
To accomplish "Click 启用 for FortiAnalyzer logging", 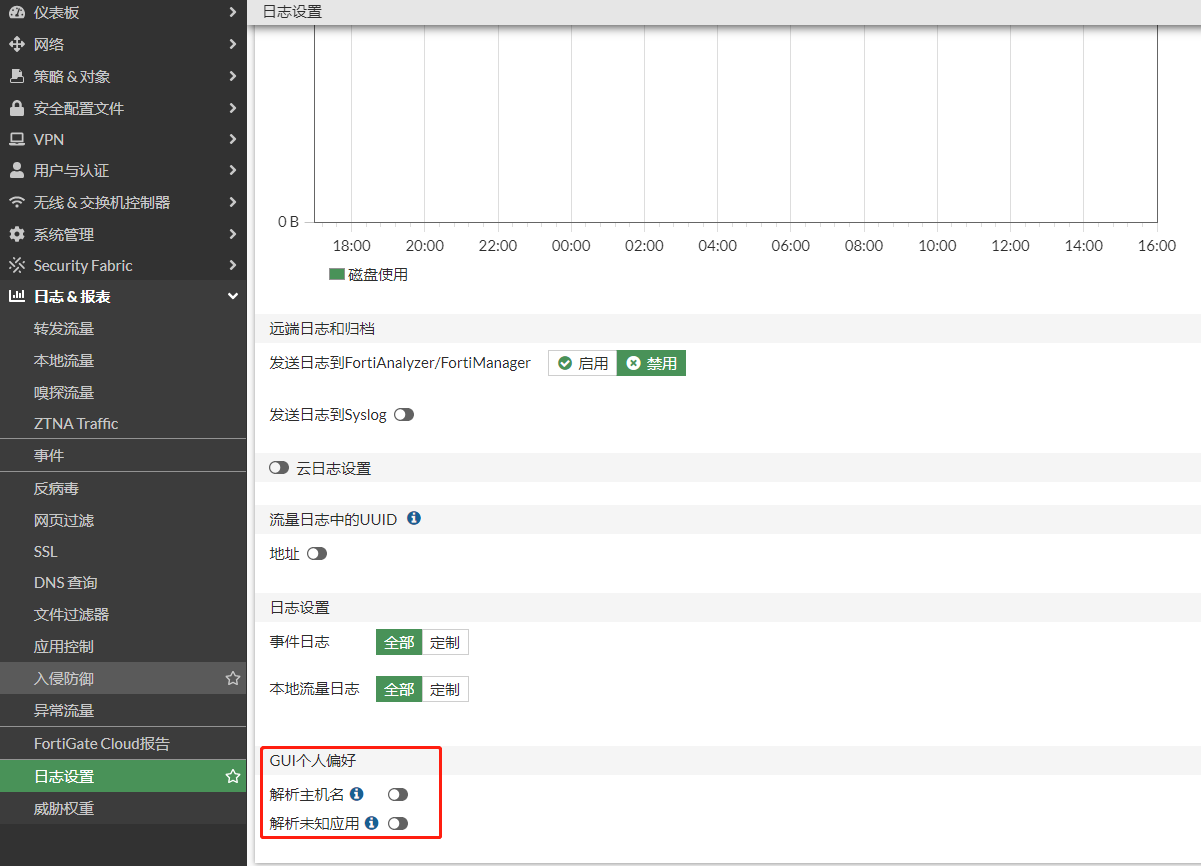I will 583,363.
